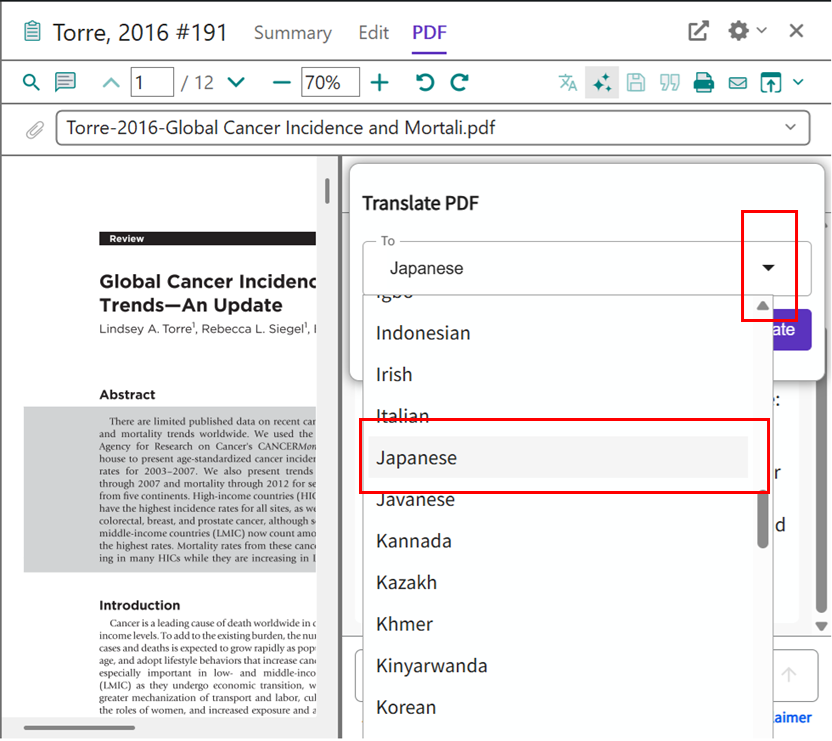This screenshot has width=832, height=741.
Task: Click the email envelope icon
Action: click(738, 83)
